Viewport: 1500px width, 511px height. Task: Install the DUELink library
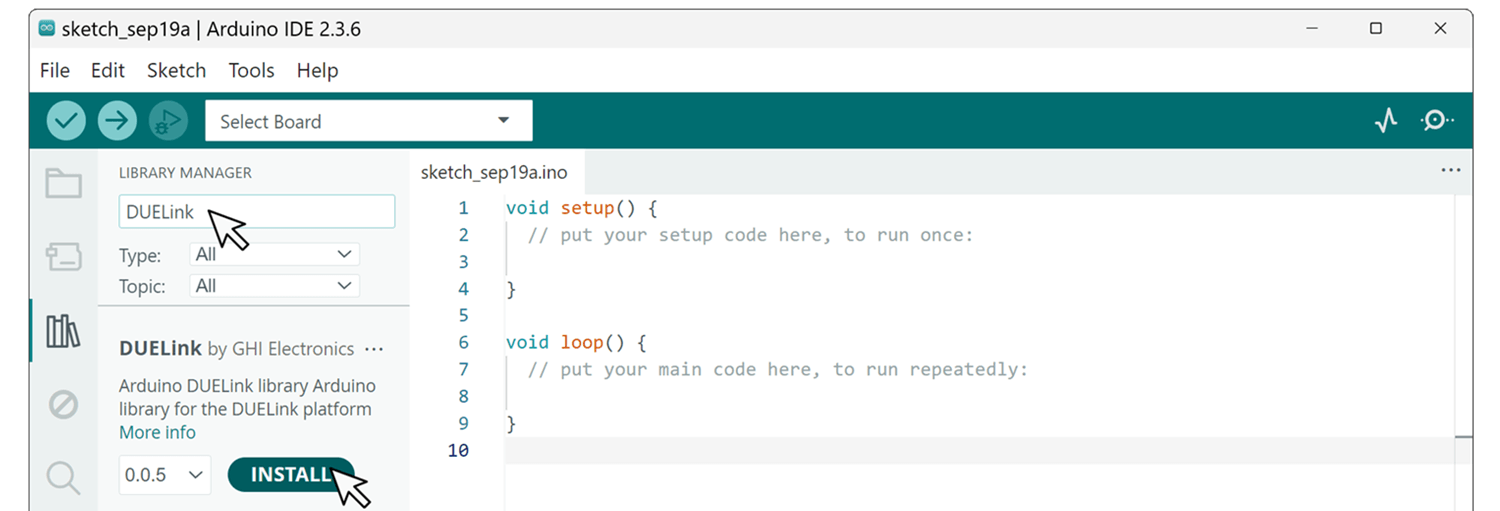click(x=290, y=475)
